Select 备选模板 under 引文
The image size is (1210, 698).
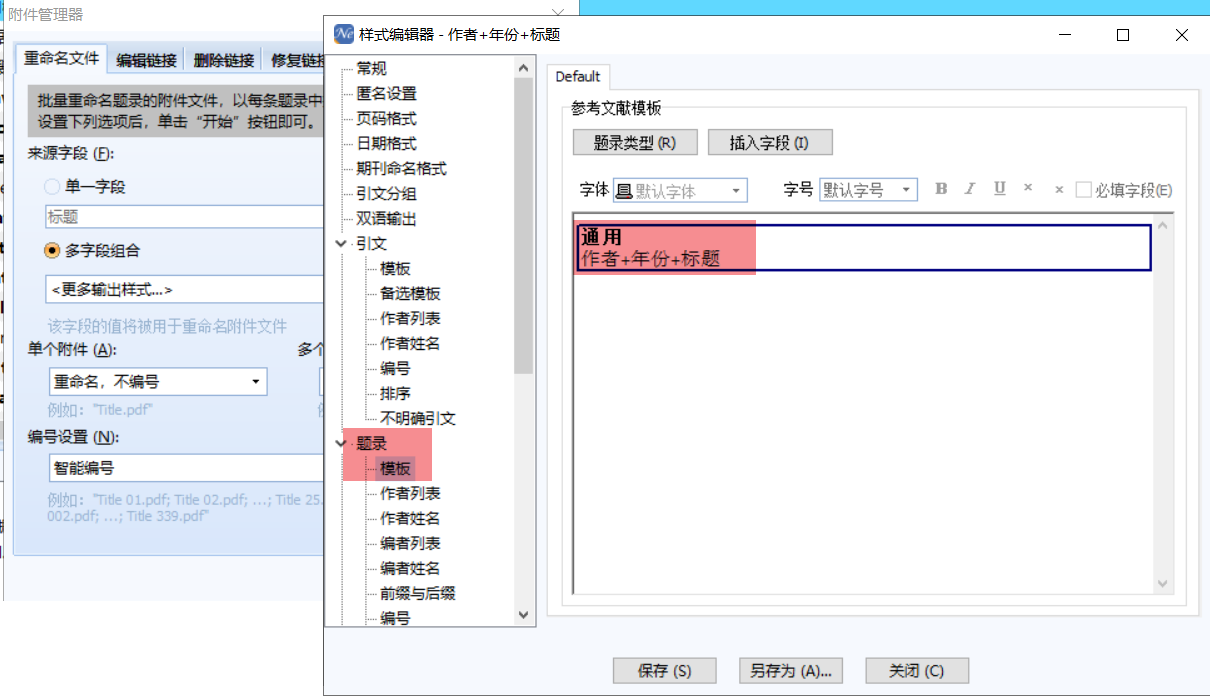pos(410,293)
